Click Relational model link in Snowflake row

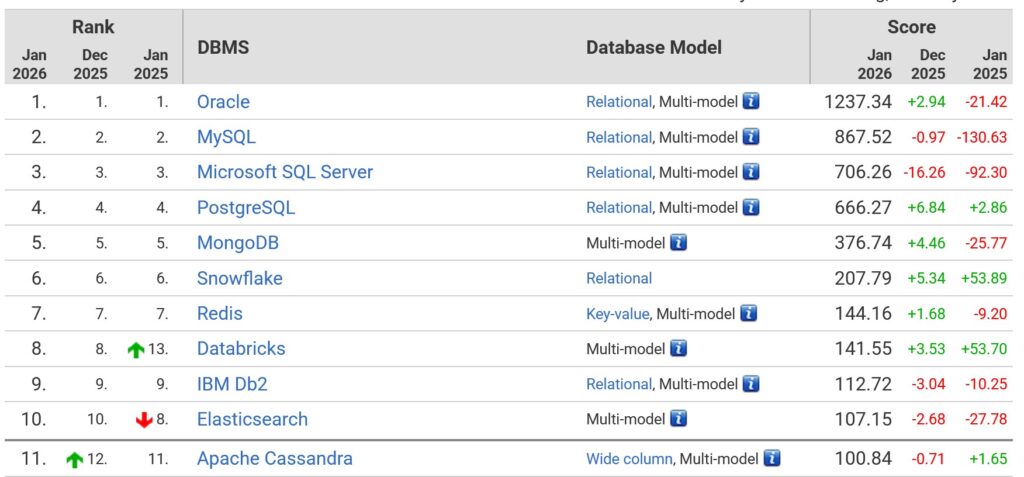click(x=619, y=278)
